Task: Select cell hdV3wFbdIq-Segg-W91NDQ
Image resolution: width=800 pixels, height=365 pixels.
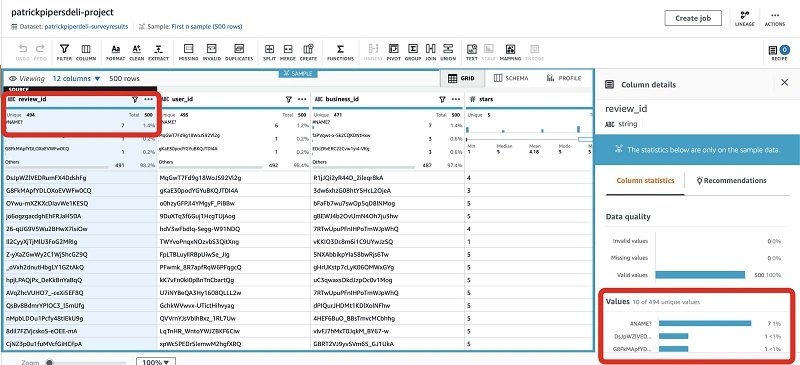Action: click(234, 229)
